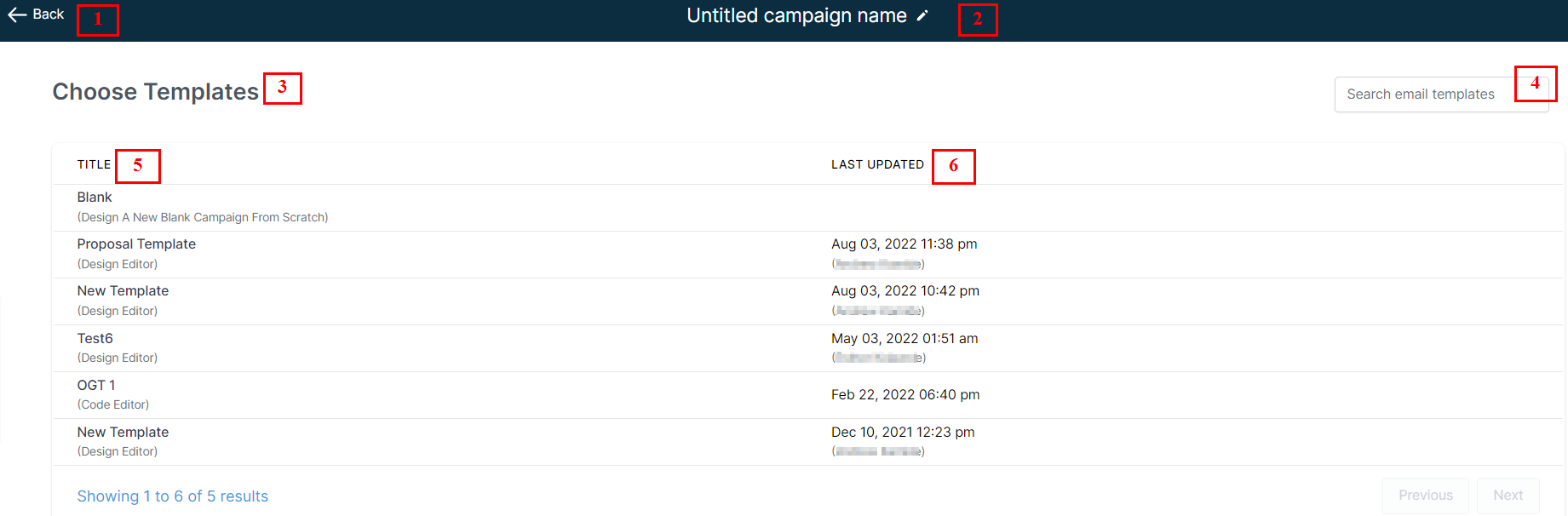
Task: Click the Aug 03, 2022 11:38 pm date
Action: click(904, 244)
